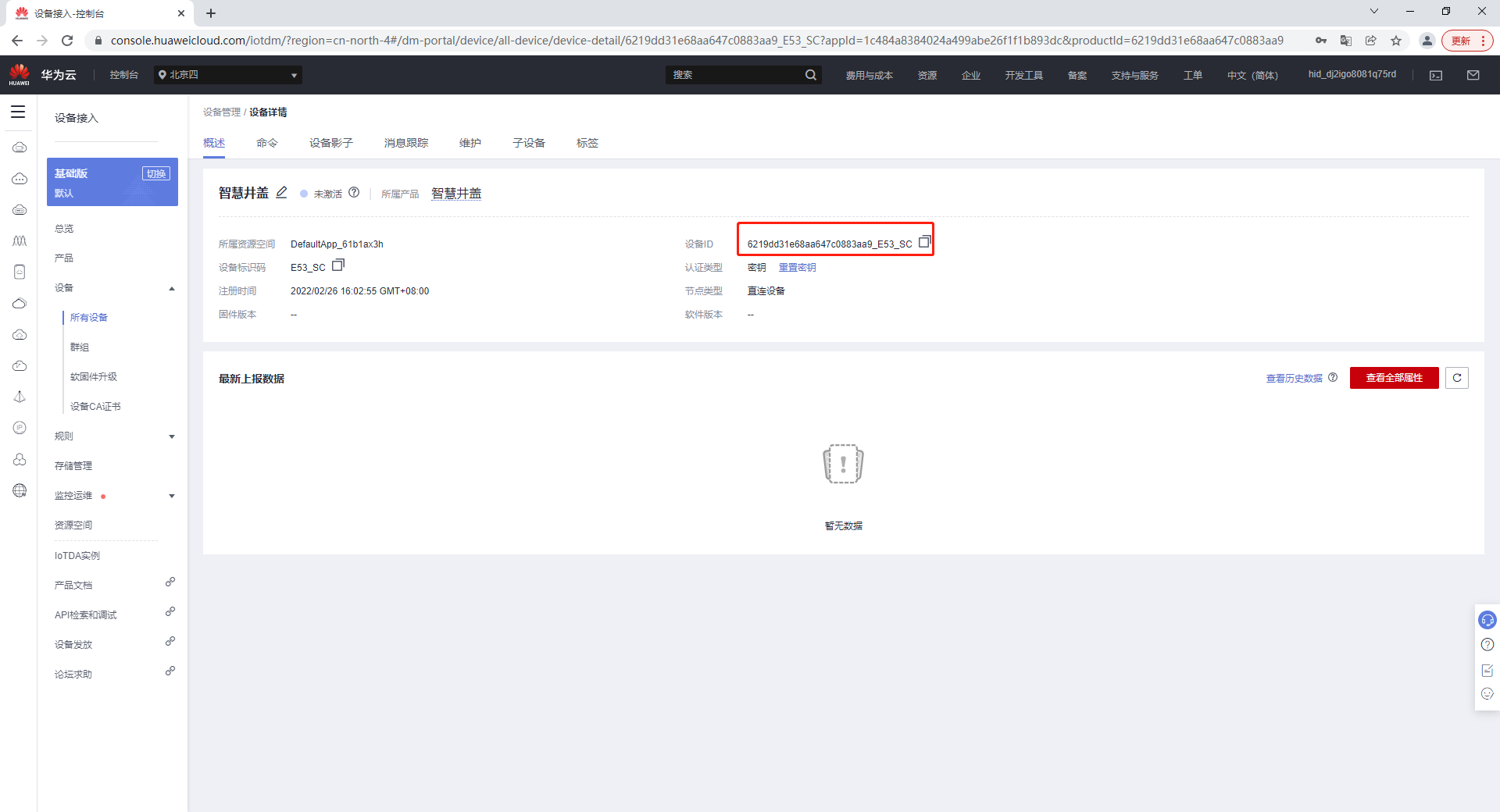This screenshot has width=1500, height=812.
Task: Open the floating help question icon
Action: [1487, 645]
